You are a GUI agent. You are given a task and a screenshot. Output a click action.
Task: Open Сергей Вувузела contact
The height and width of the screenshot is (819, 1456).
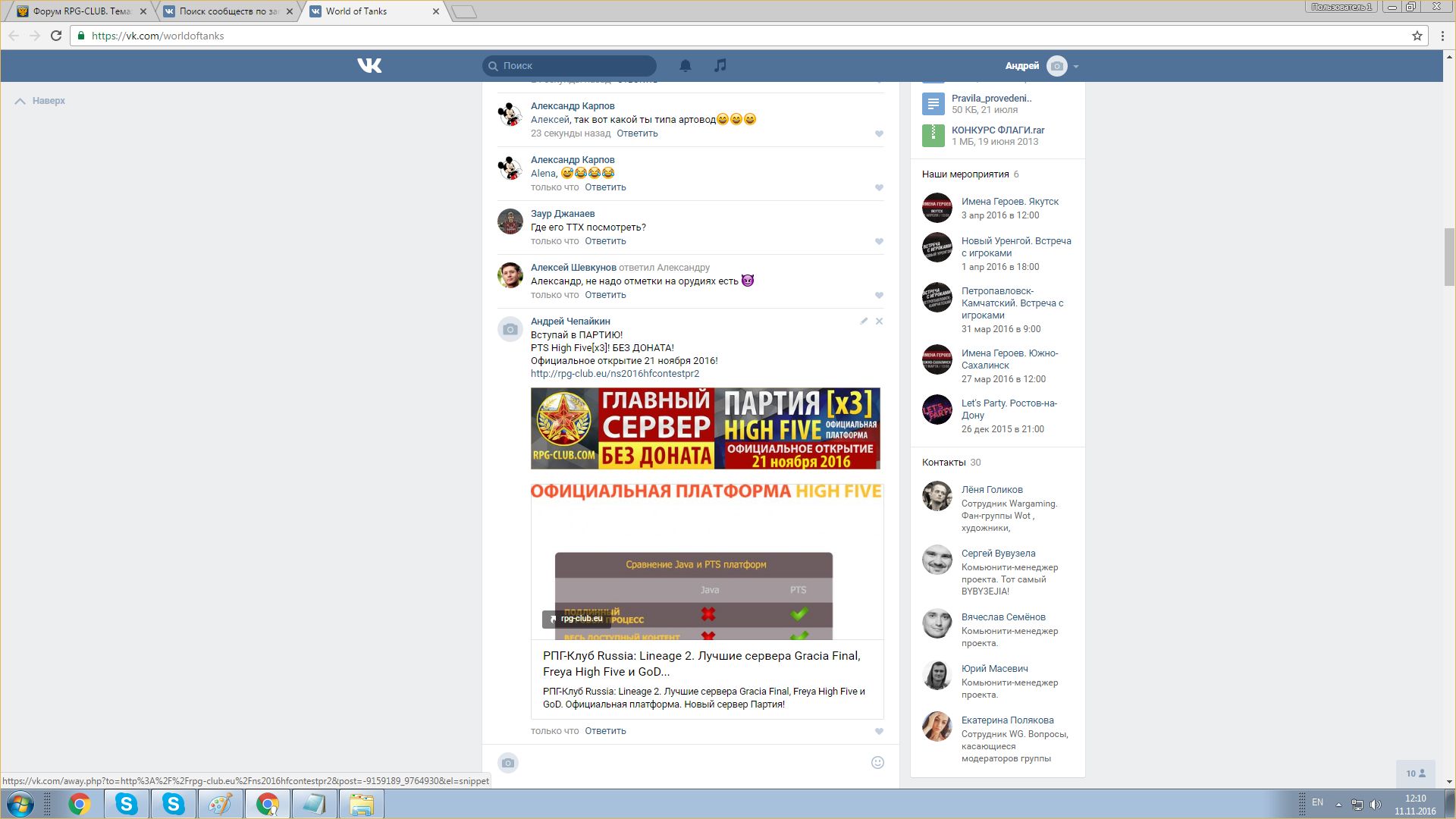click(x=998, y=554)
